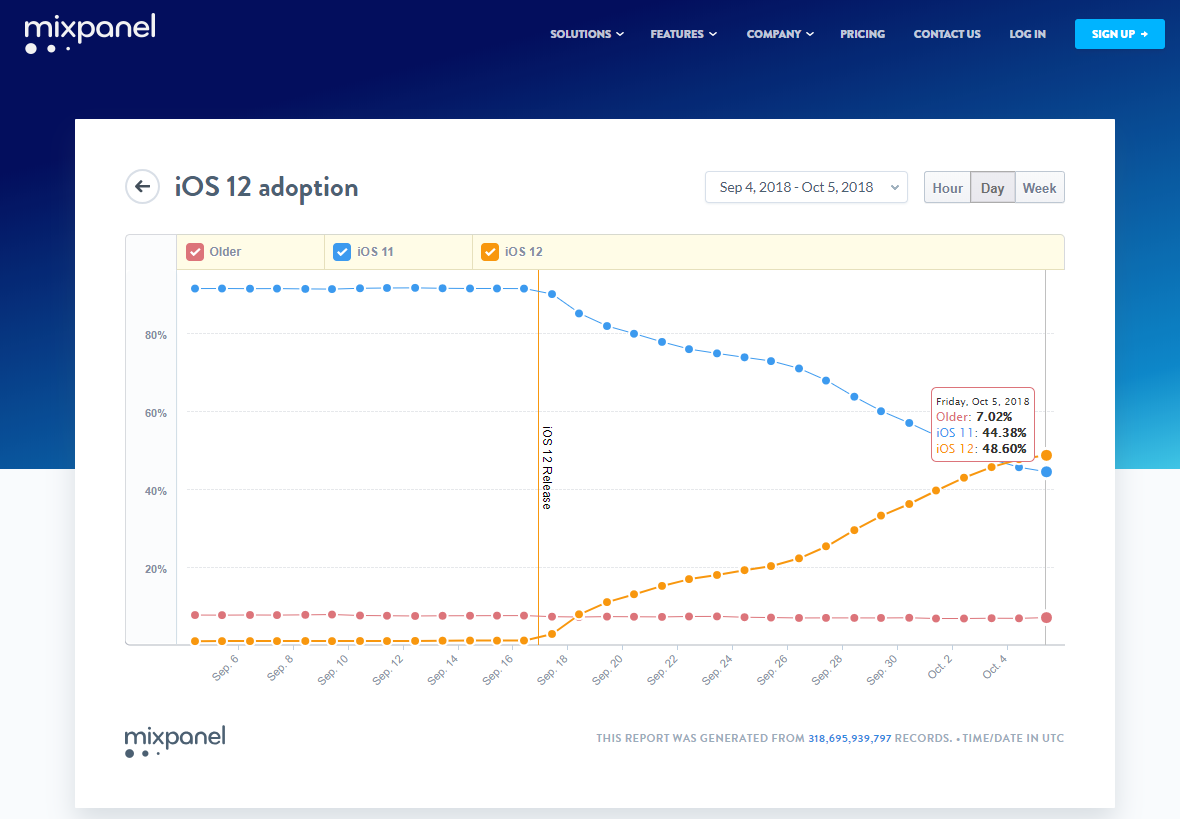Click the 20% y-axis label
The image size is (1180, 819).
click(x=156, y=569)
